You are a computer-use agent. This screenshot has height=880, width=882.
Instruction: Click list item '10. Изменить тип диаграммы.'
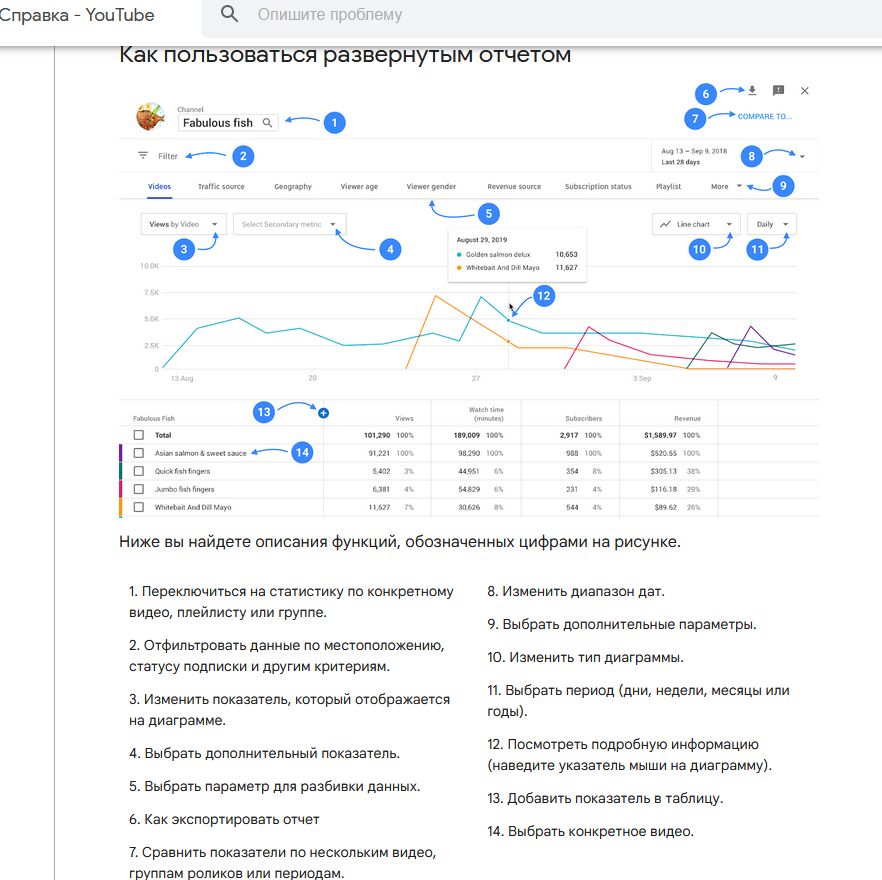tap(586, 657)
